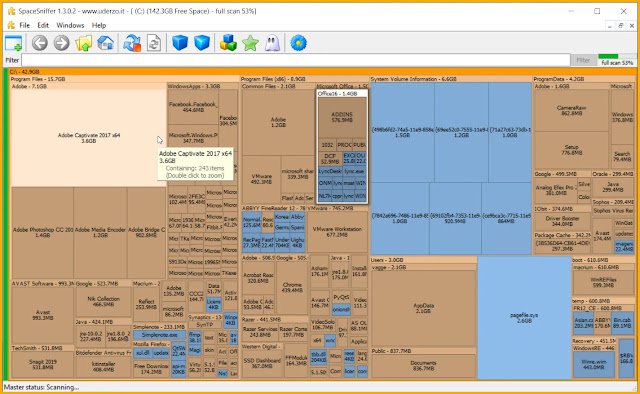The height and width of the screenshot is (394, 640).
Task: Go back with the left arrow icon
Action: (40, 43)
